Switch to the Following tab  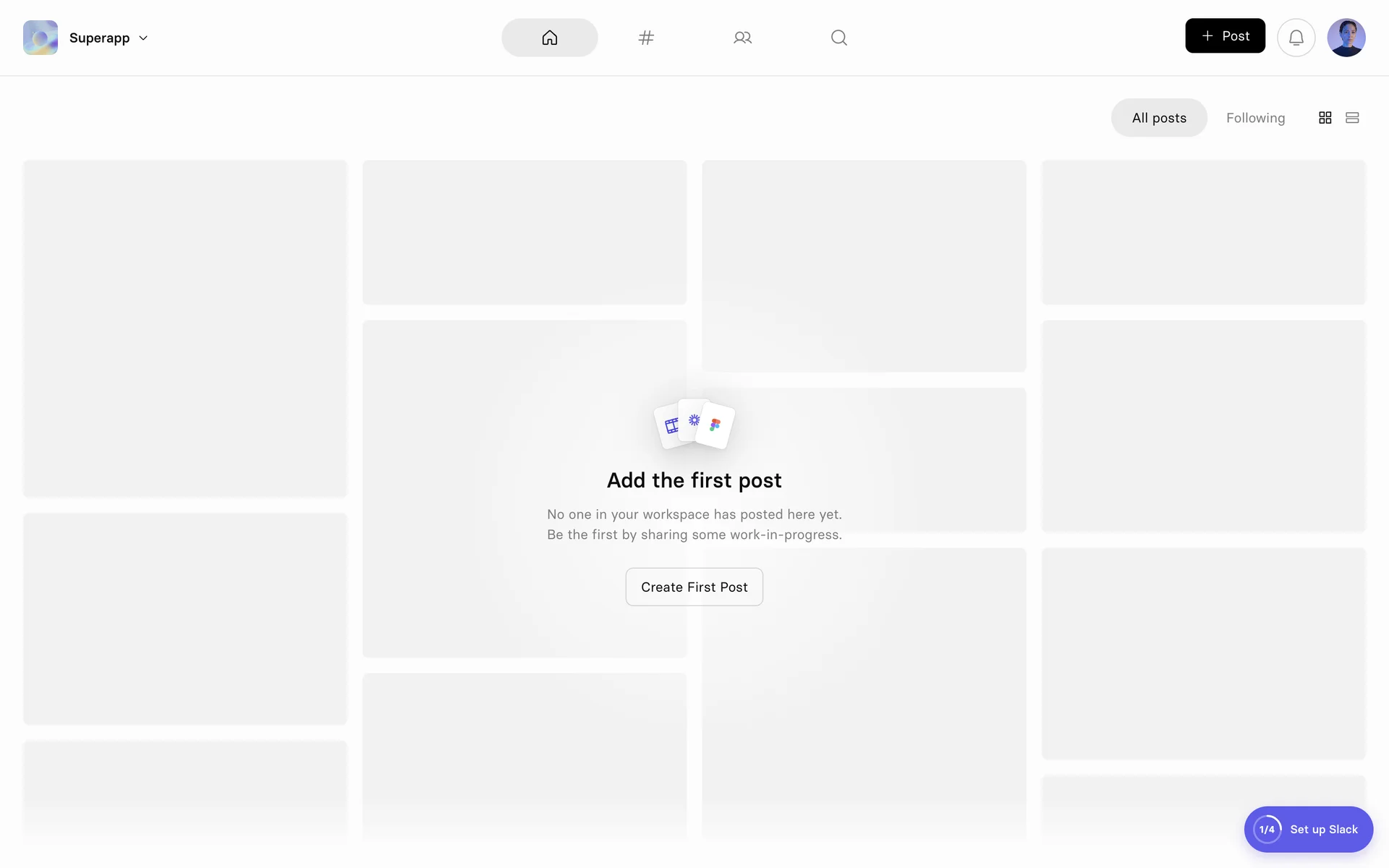point(1255,118)
